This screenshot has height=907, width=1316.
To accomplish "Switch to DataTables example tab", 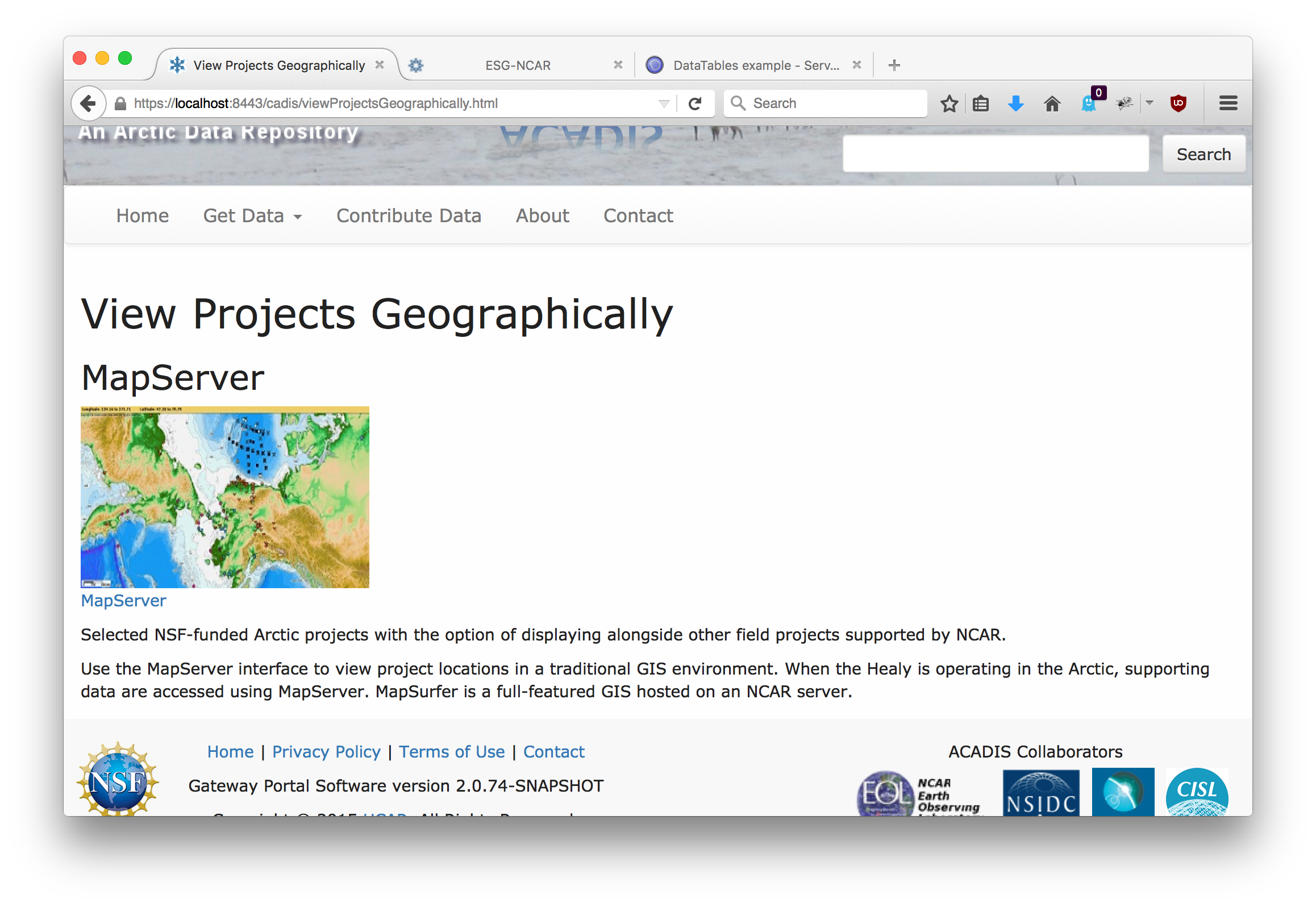I will pos(755,65).
